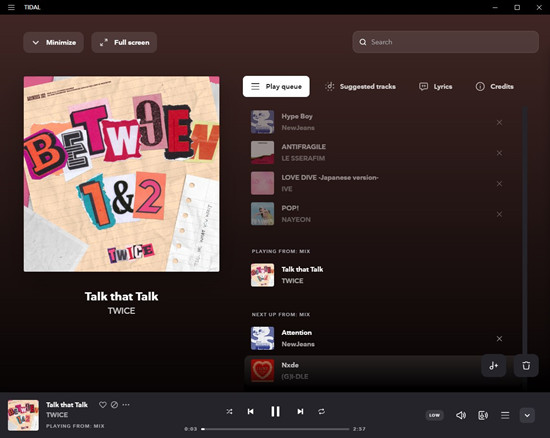Click the POP! album thumbnail
Image resolution: width=550 pixels, height=438 pixels.
262,214
